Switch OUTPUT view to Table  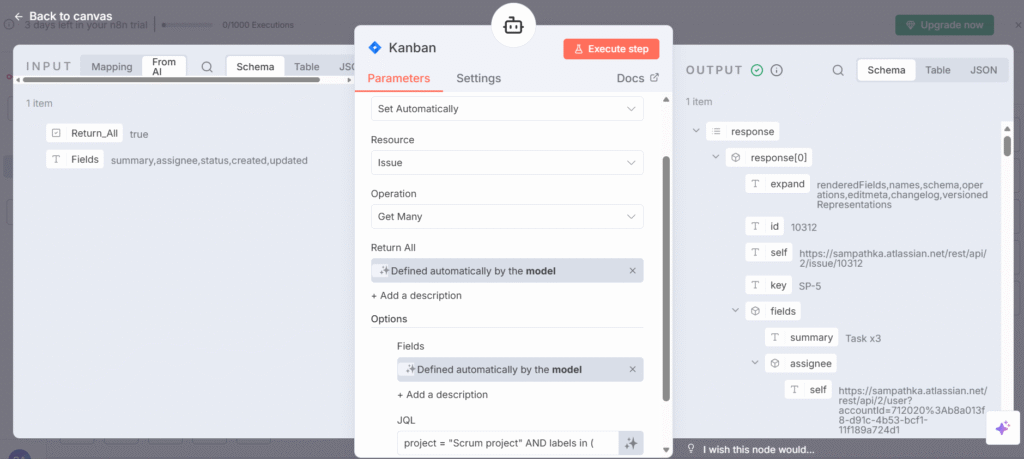pyautogui.click(x=937, y=70)
